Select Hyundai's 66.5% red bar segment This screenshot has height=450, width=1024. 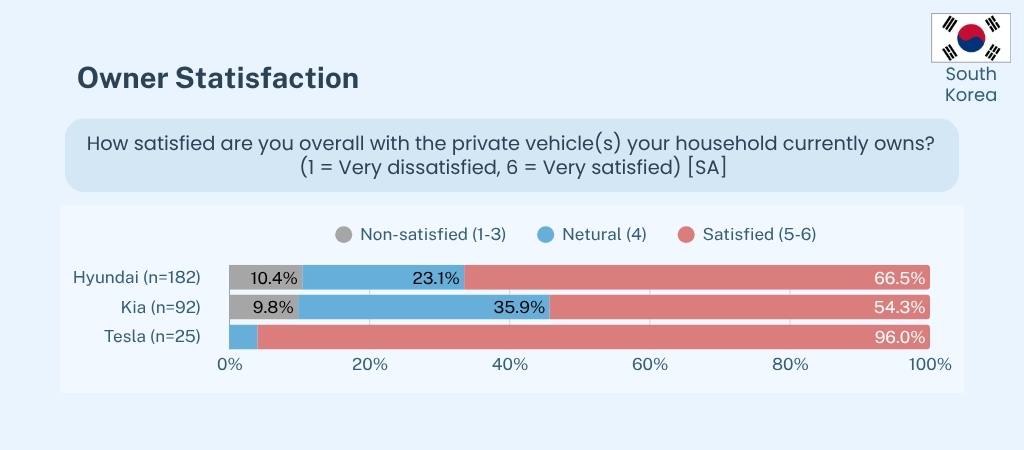click(697, 277)
